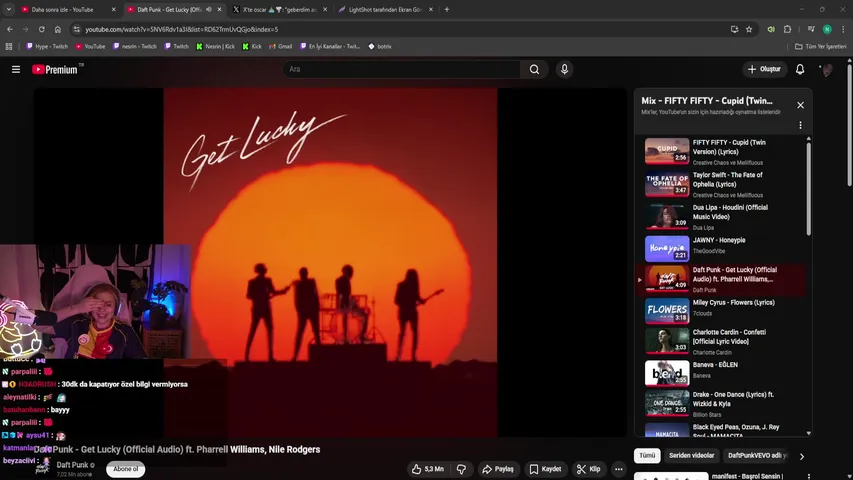Open tab search dropdown arrow
This screenshot has width=853, height=480.
click(9, 9)
